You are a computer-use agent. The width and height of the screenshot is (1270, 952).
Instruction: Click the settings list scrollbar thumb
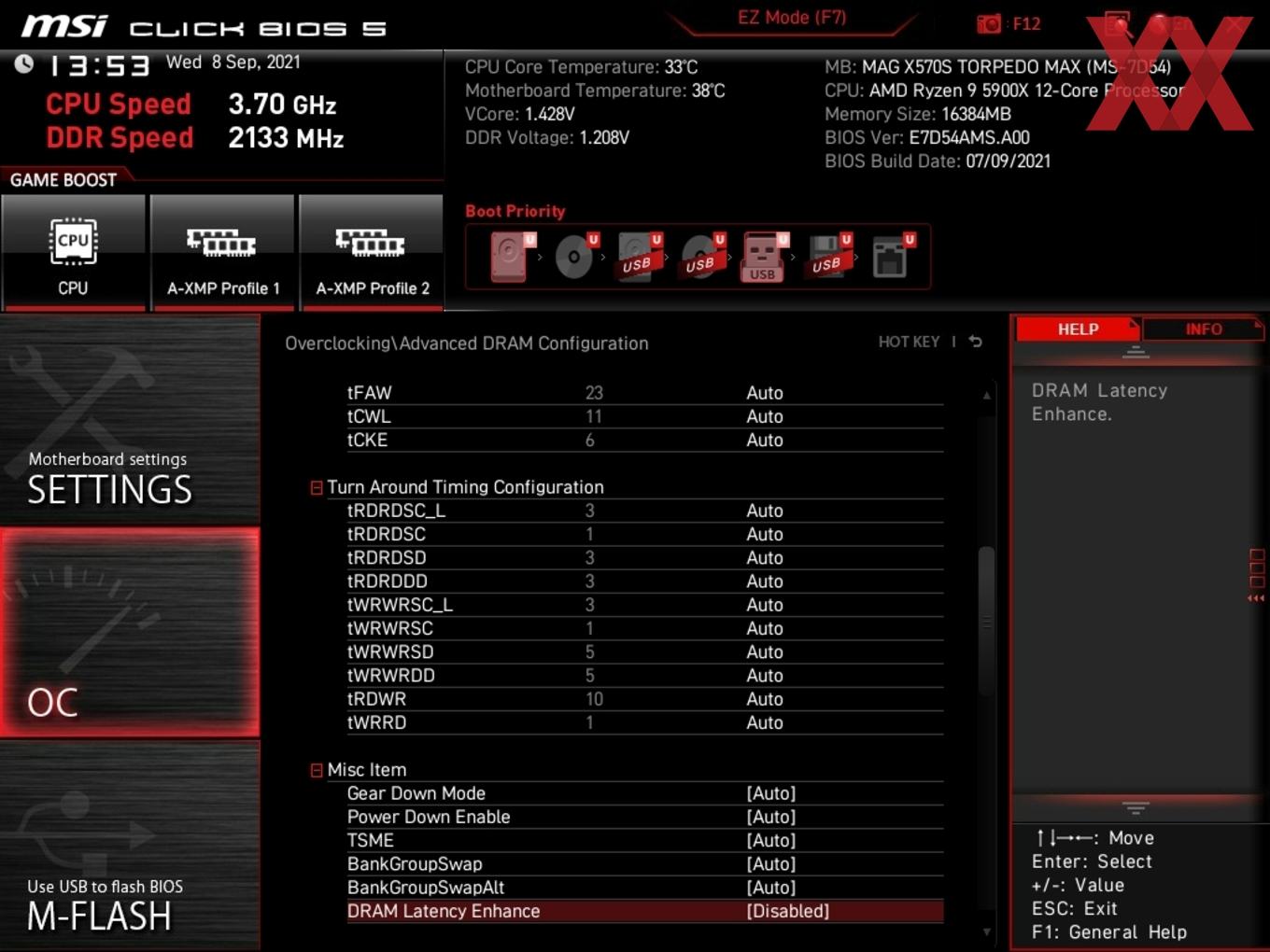[986, 621]
